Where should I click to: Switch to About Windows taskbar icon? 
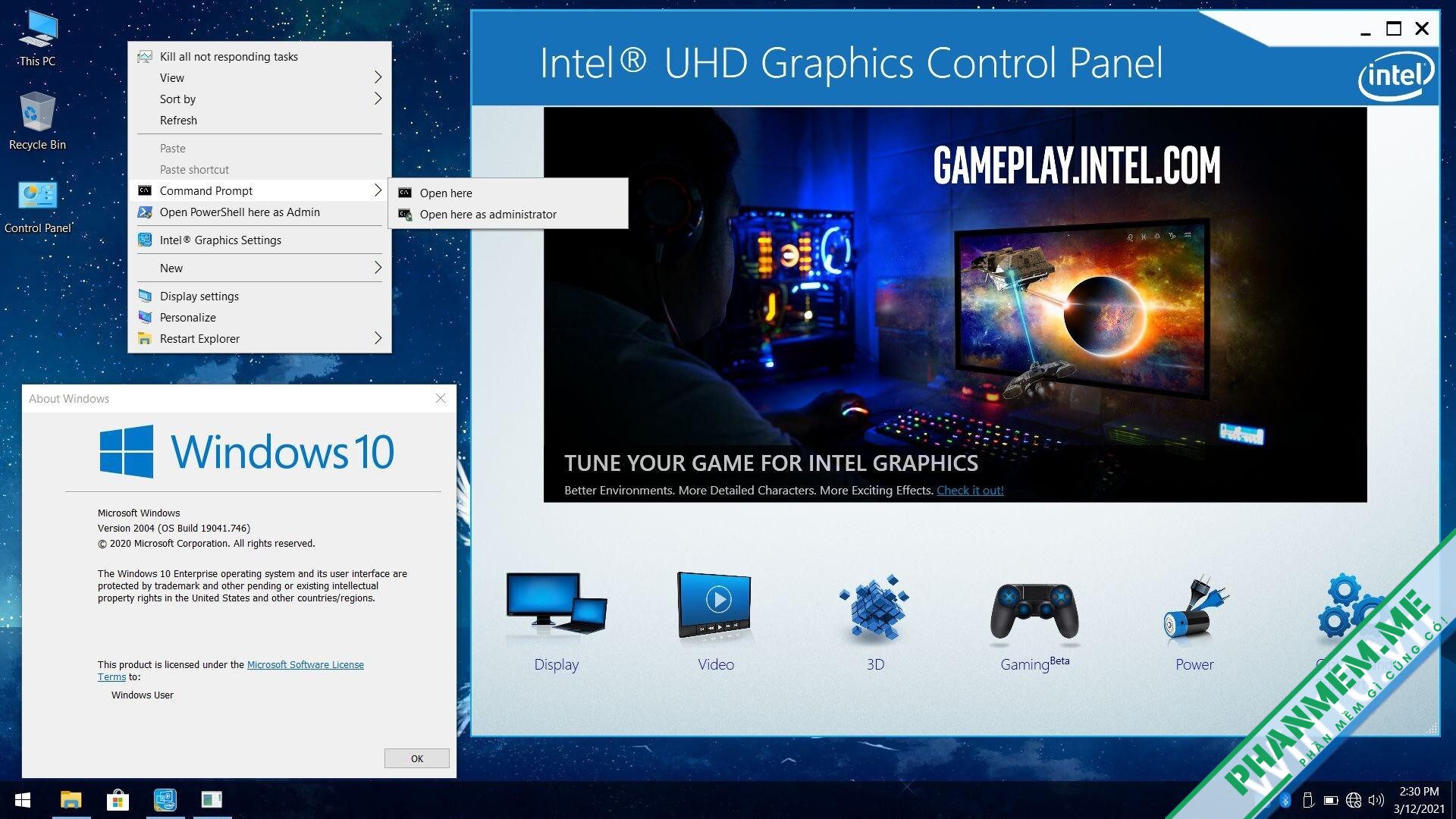point(212,800)
